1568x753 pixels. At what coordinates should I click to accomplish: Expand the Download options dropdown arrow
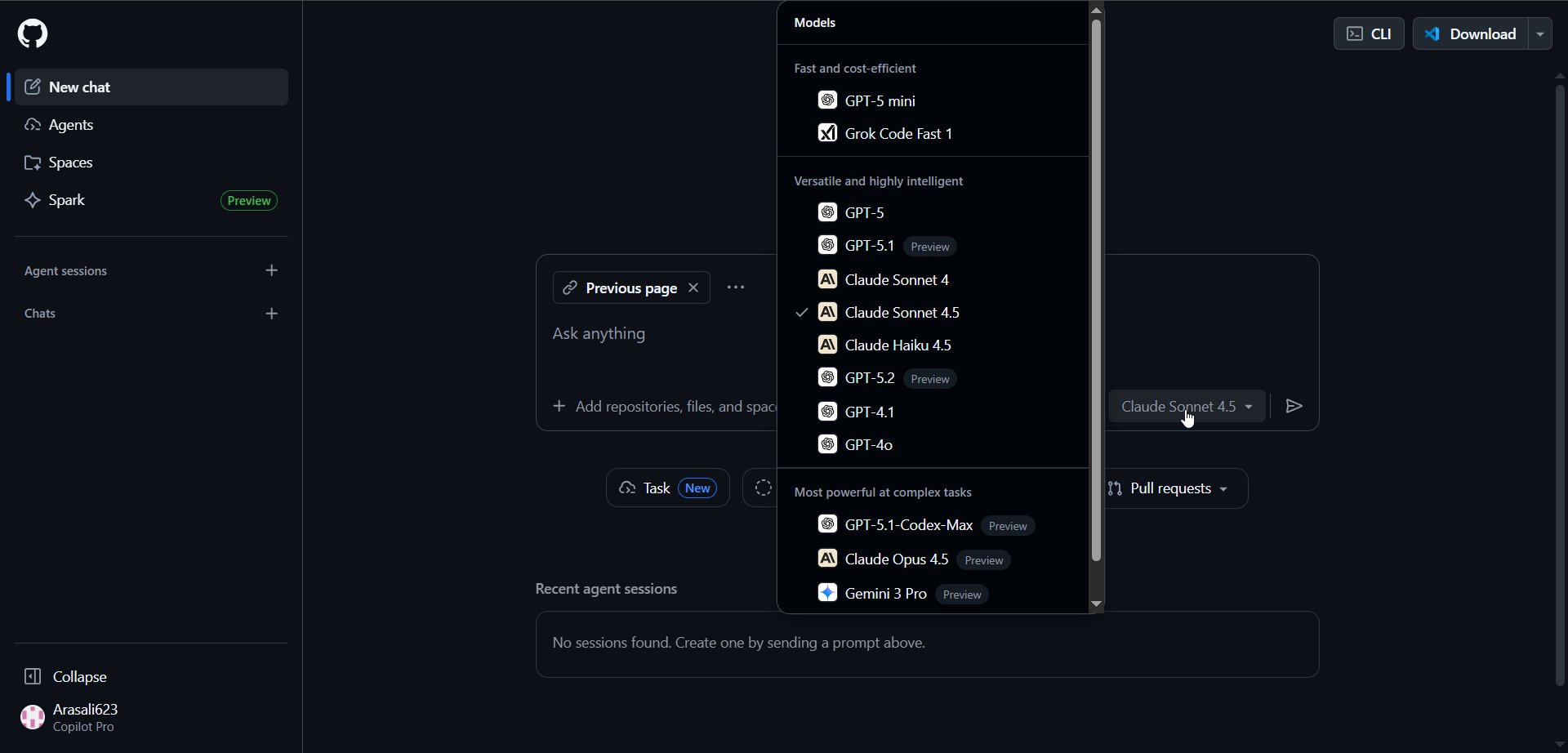(1540, 33)
